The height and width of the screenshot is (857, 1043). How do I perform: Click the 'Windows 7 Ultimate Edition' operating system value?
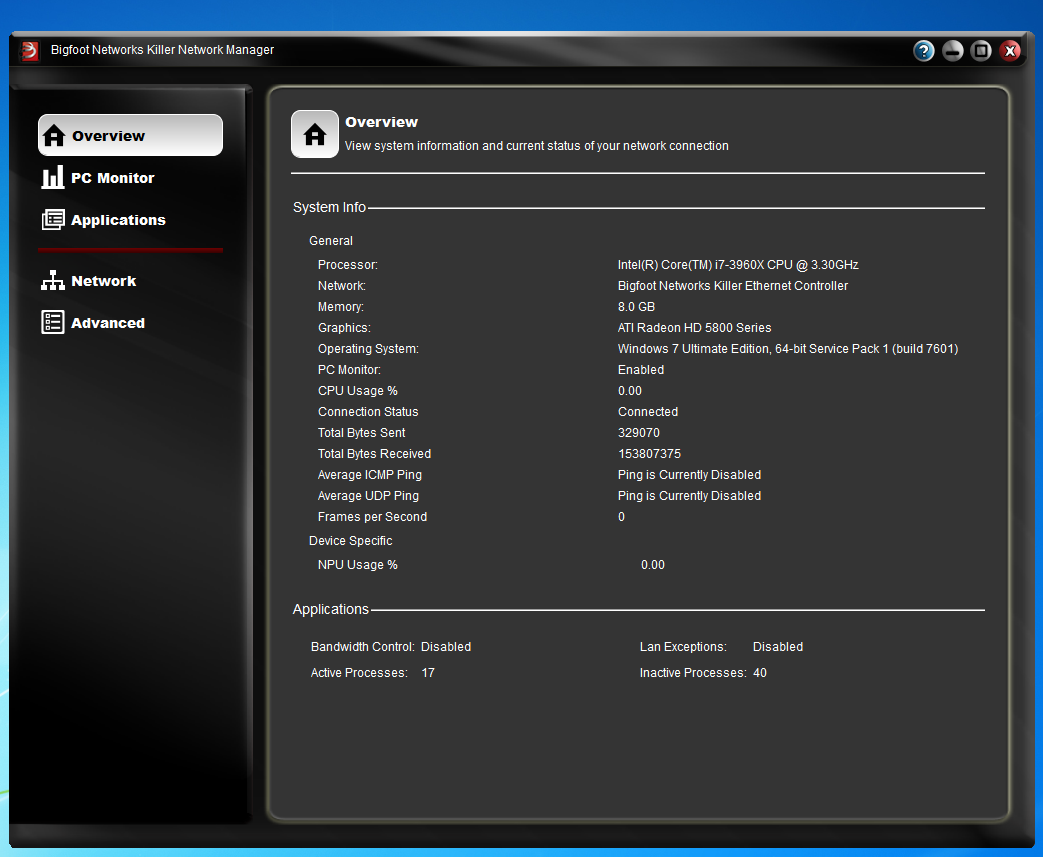(x=788, y=349)
